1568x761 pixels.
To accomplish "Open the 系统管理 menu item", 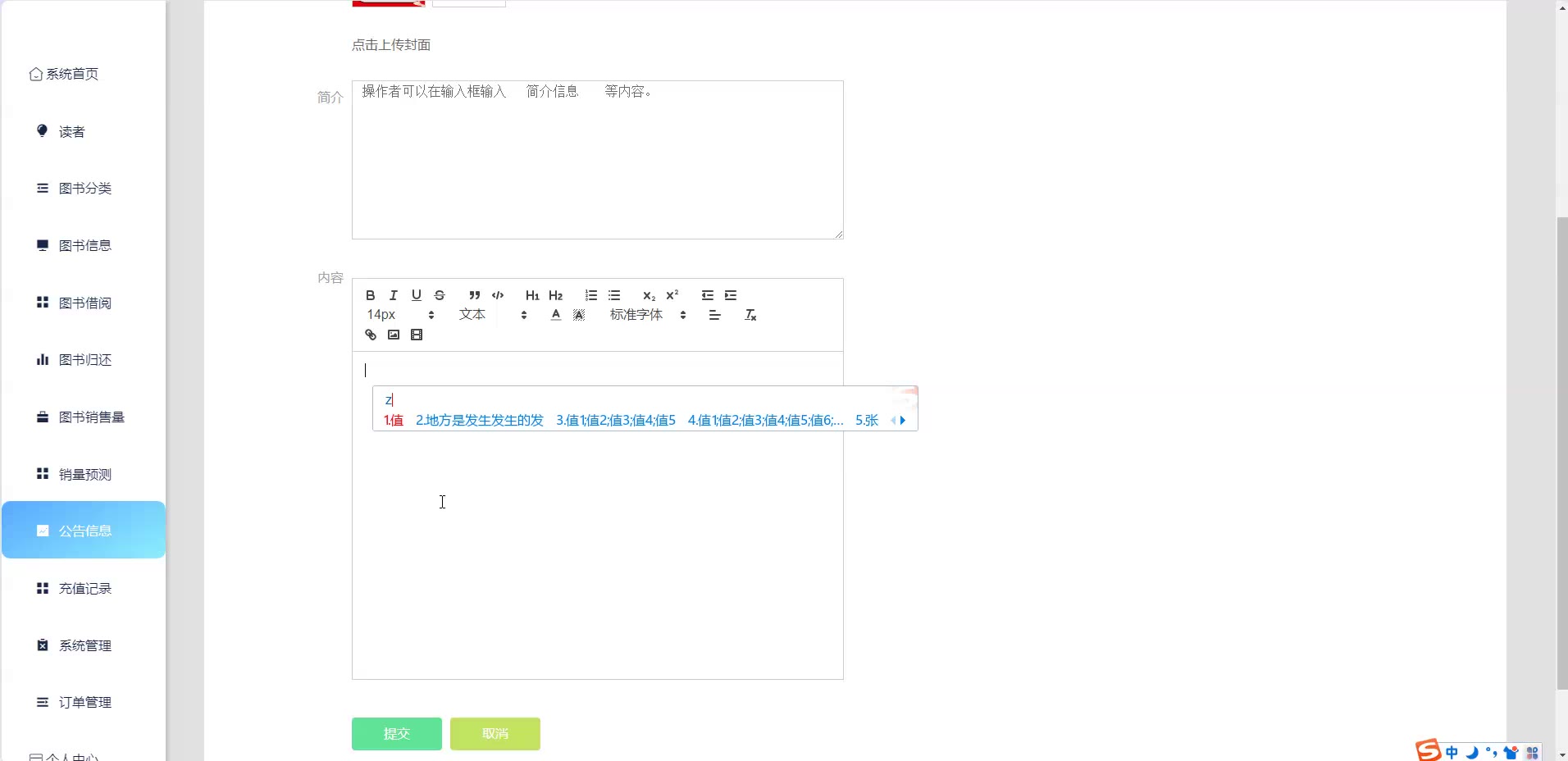I will pyautogui.click(x=84, y=645).
